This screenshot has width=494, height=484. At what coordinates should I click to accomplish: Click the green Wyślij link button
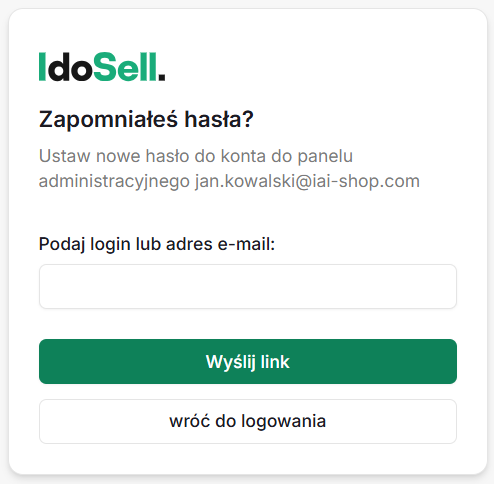click(x=248, y=361)
